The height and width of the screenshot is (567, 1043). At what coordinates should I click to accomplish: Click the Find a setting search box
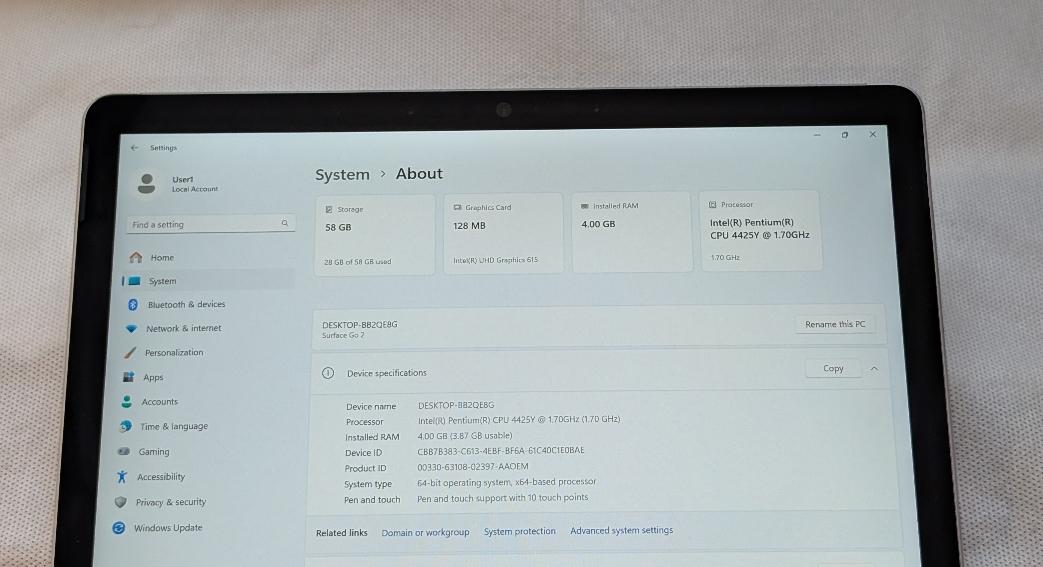click(x=211, y=224)
